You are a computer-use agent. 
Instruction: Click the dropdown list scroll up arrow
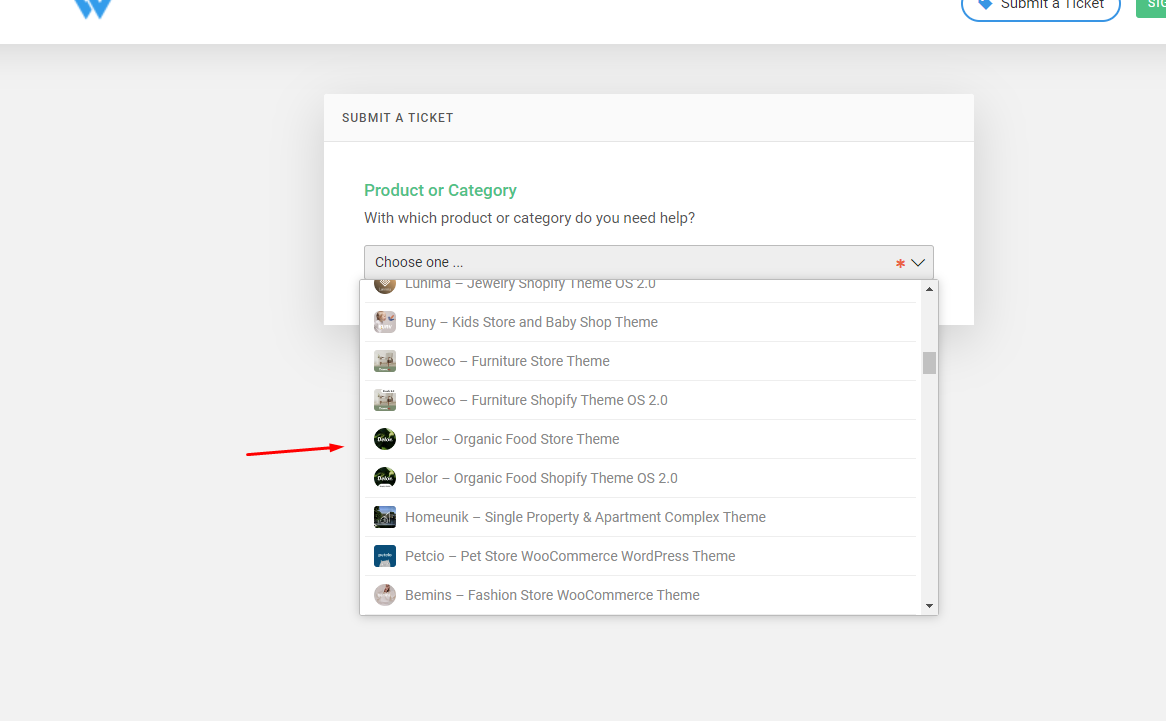click(929, 289)
